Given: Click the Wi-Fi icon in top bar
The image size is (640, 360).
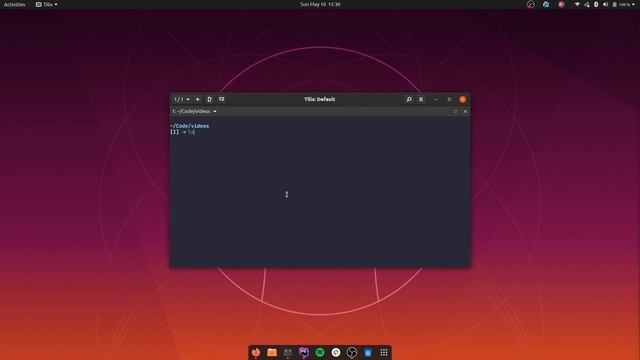Looking at the screenshot, I should click(x=577, y=4).
